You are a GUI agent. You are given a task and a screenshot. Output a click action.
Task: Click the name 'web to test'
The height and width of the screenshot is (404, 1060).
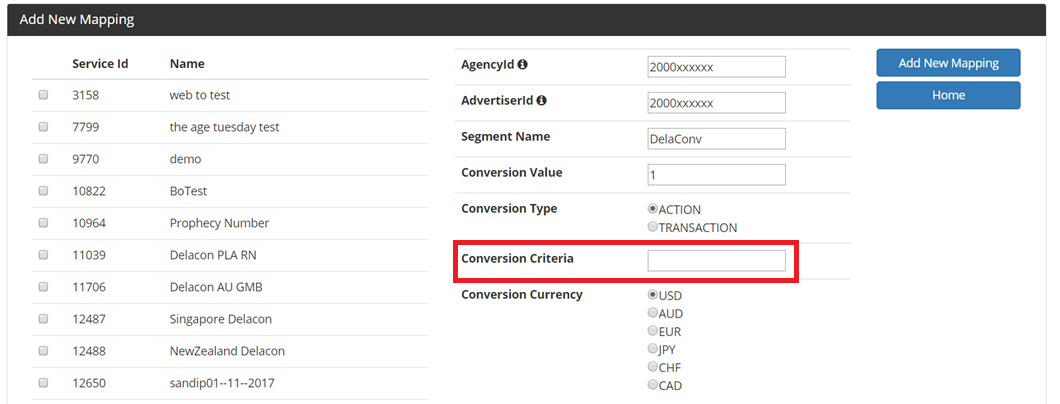200,95
